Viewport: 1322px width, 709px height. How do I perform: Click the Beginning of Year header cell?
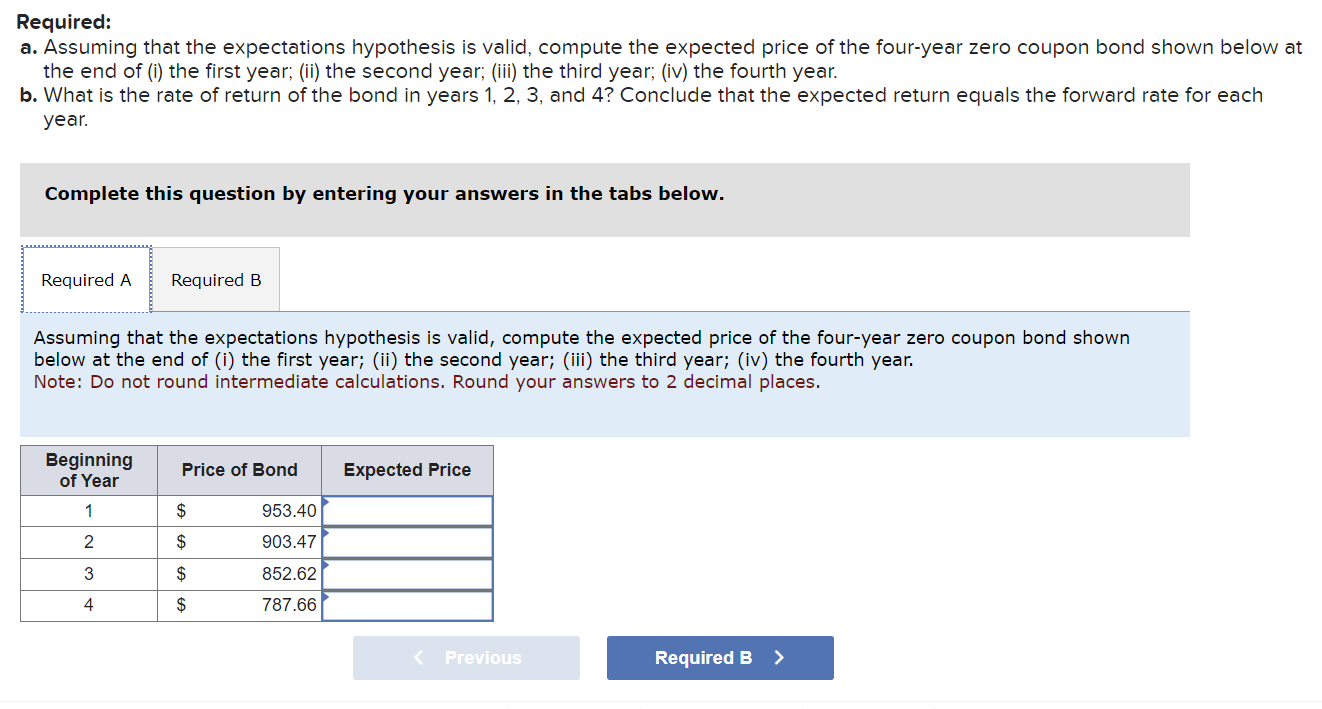[x=88, y=469]
